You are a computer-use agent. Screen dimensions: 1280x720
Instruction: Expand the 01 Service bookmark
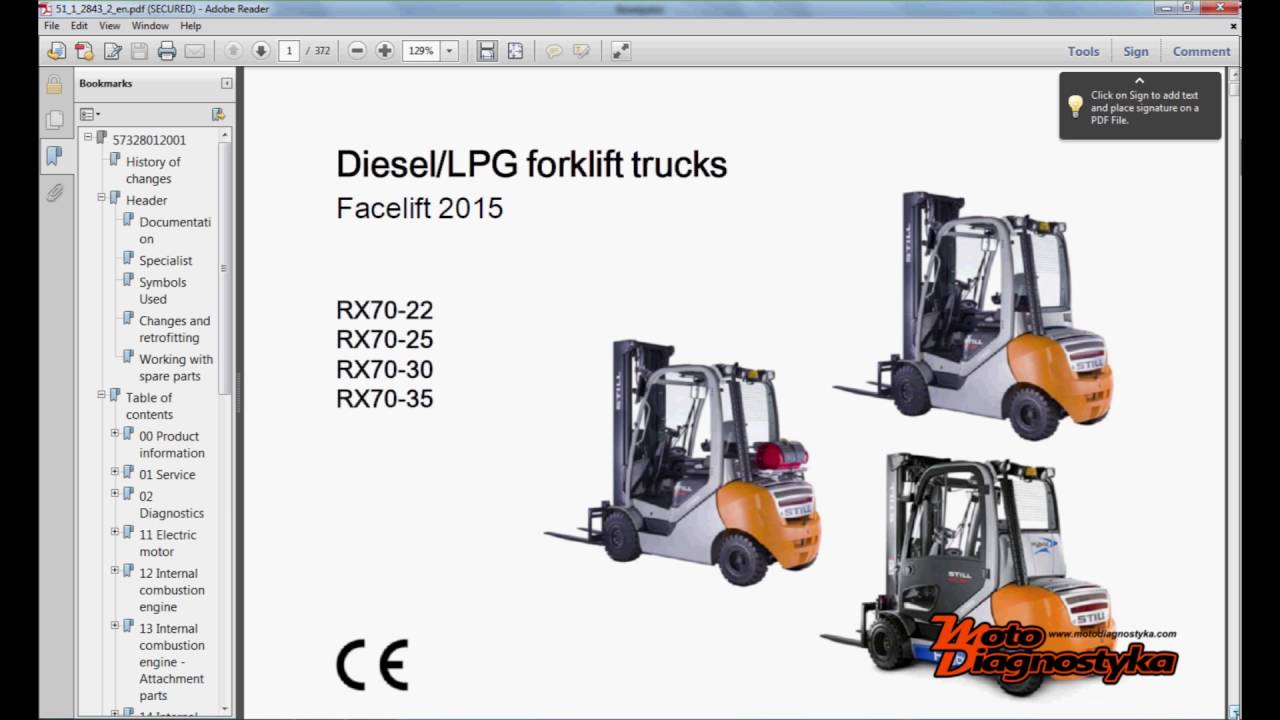tap(115, 472)
